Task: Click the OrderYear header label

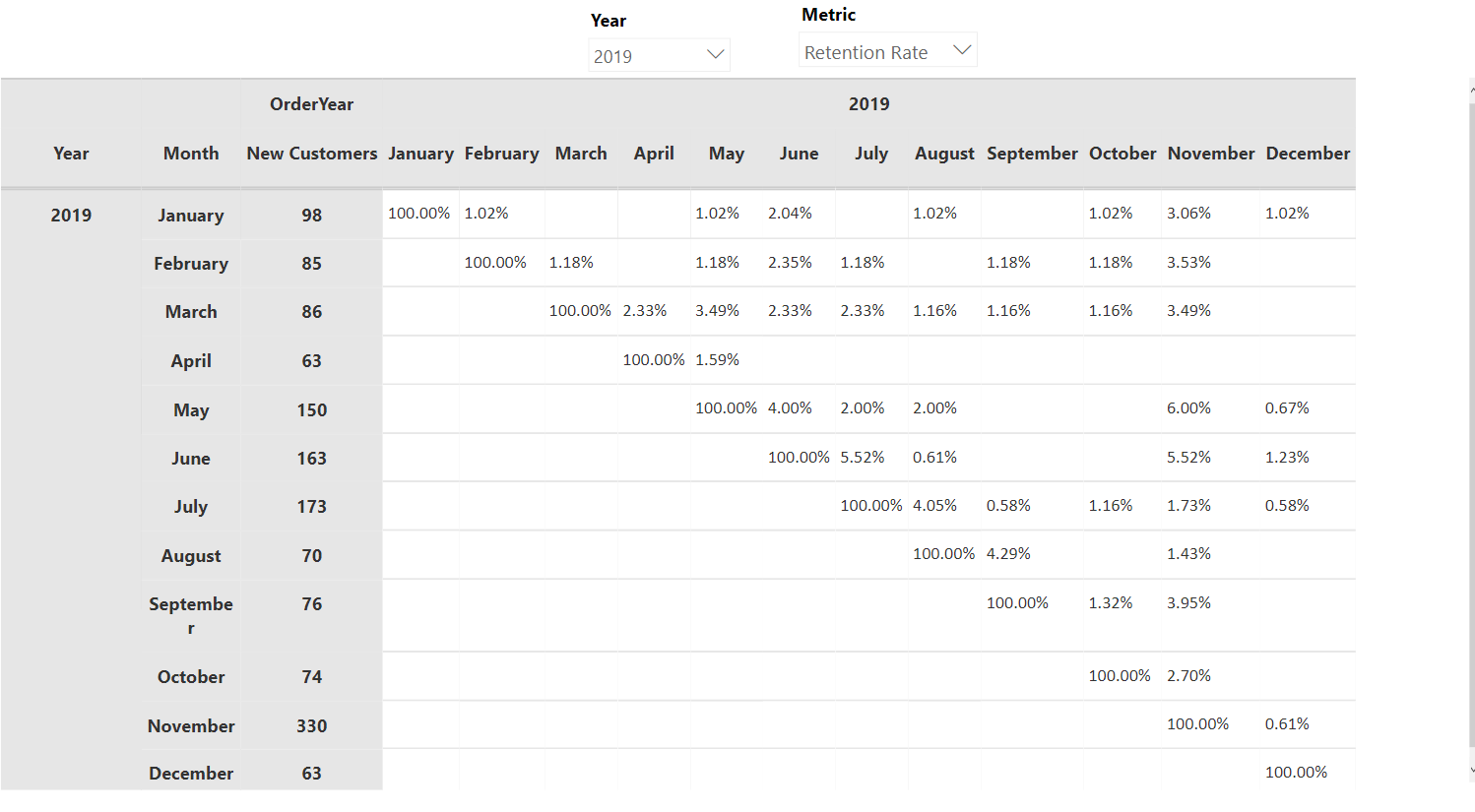Action: (311, 104)
